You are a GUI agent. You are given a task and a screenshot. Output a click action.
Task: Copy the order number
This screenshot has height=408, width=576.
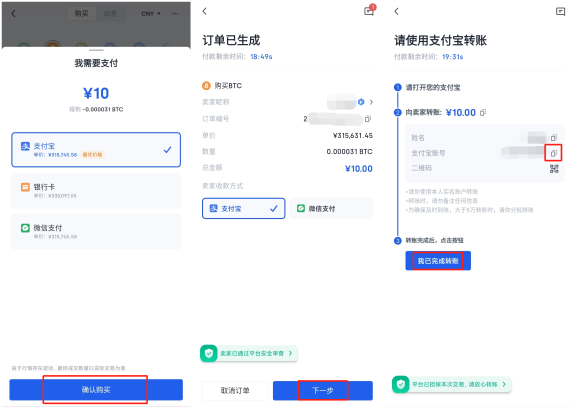tap(368, 119)
